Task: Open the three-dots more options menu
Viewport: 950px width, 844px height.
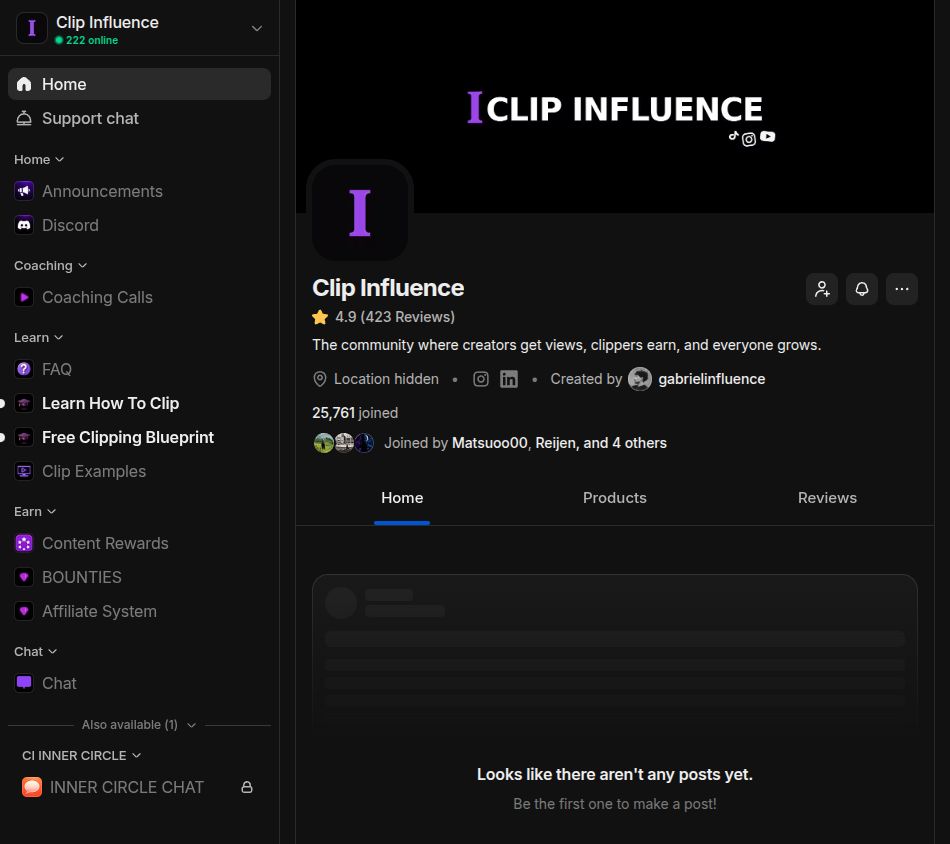Action: coord(902,289)
